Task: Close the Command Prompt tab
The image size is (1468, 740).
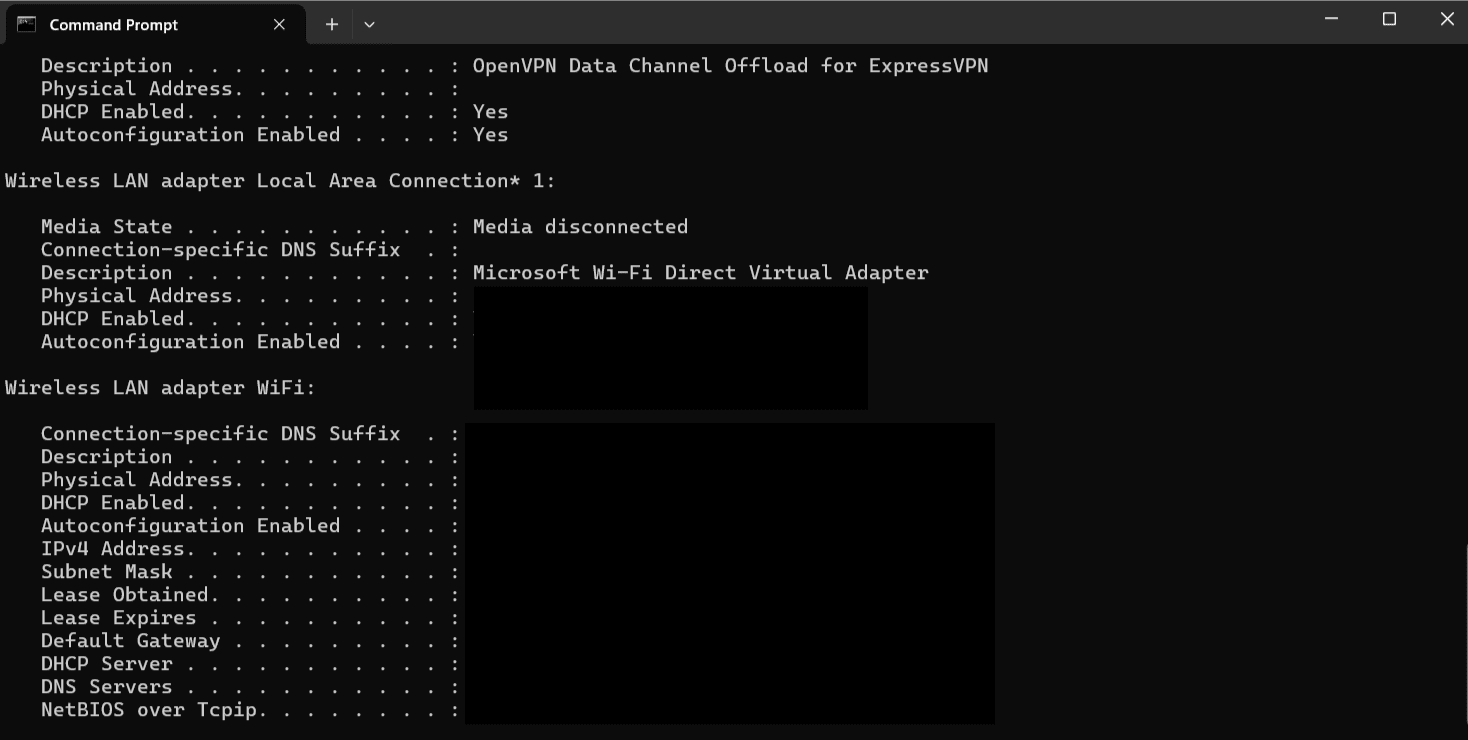Action: pyautogui.click(x=279, y=24)
